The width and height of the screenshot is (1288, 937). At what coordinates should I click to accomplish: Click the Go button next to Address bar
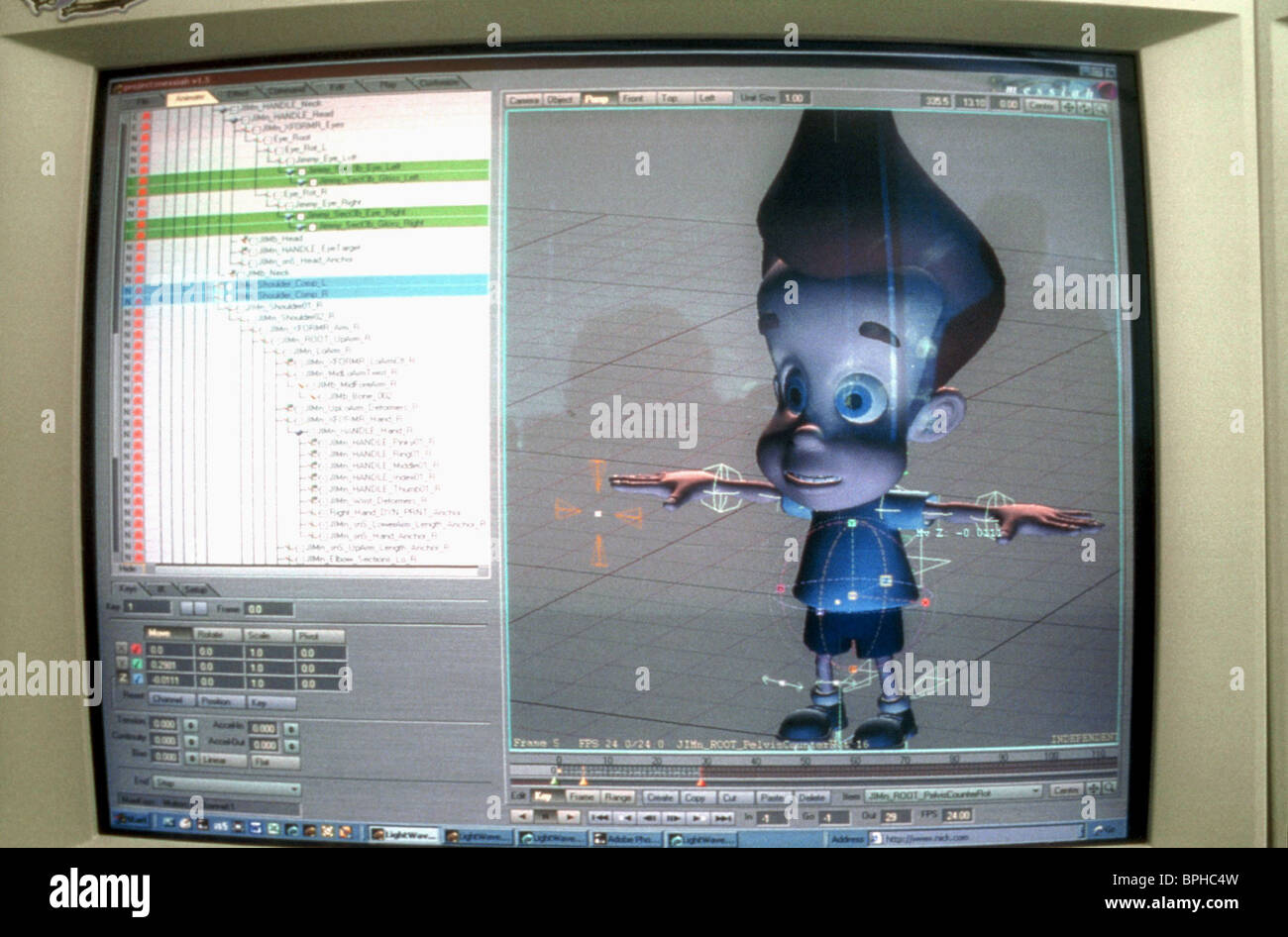1106,830
